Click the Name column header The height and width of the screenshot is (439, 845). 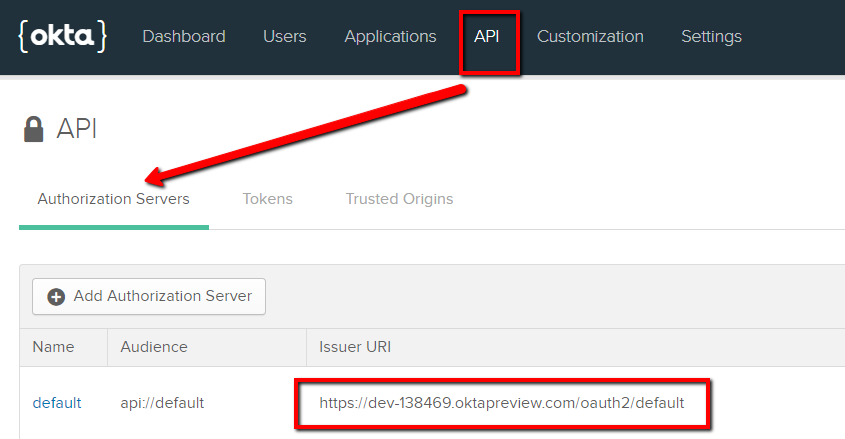53,347
